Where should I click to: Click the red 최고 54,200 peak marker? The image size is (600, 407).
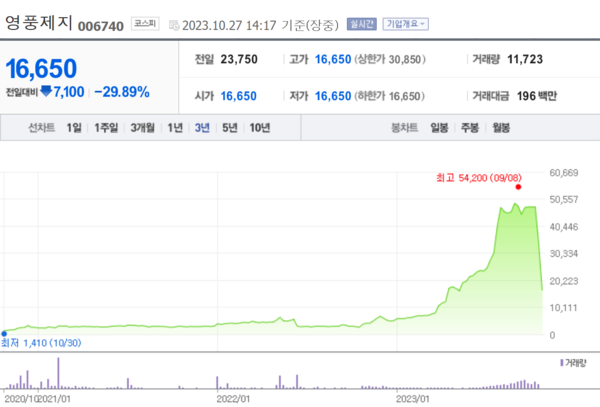[518, 187]
